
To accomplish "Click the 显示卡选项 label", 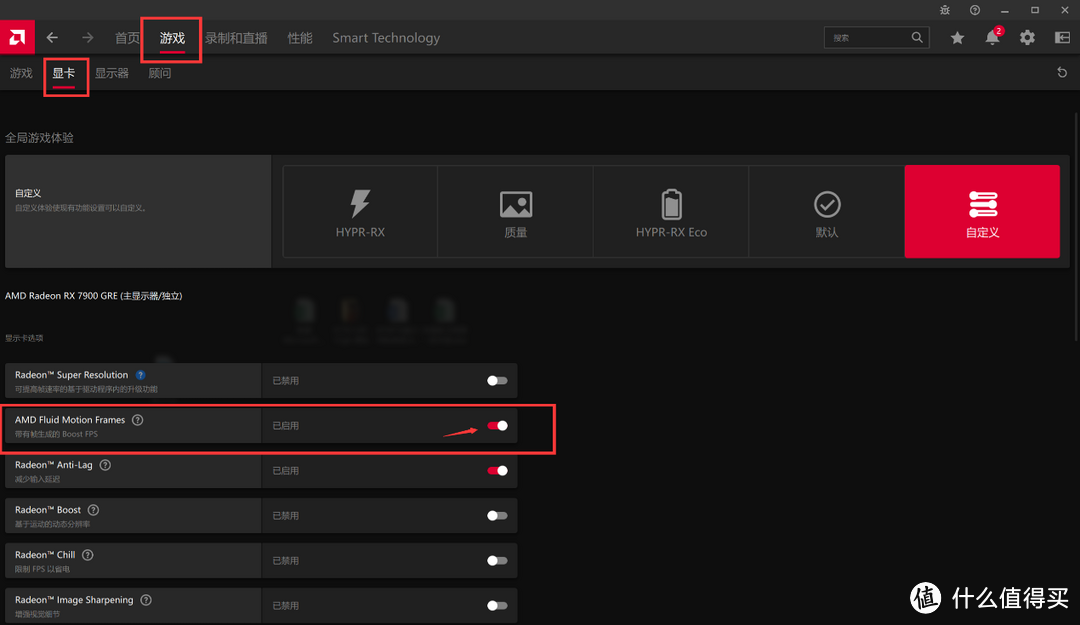I will tap(24, 338).
